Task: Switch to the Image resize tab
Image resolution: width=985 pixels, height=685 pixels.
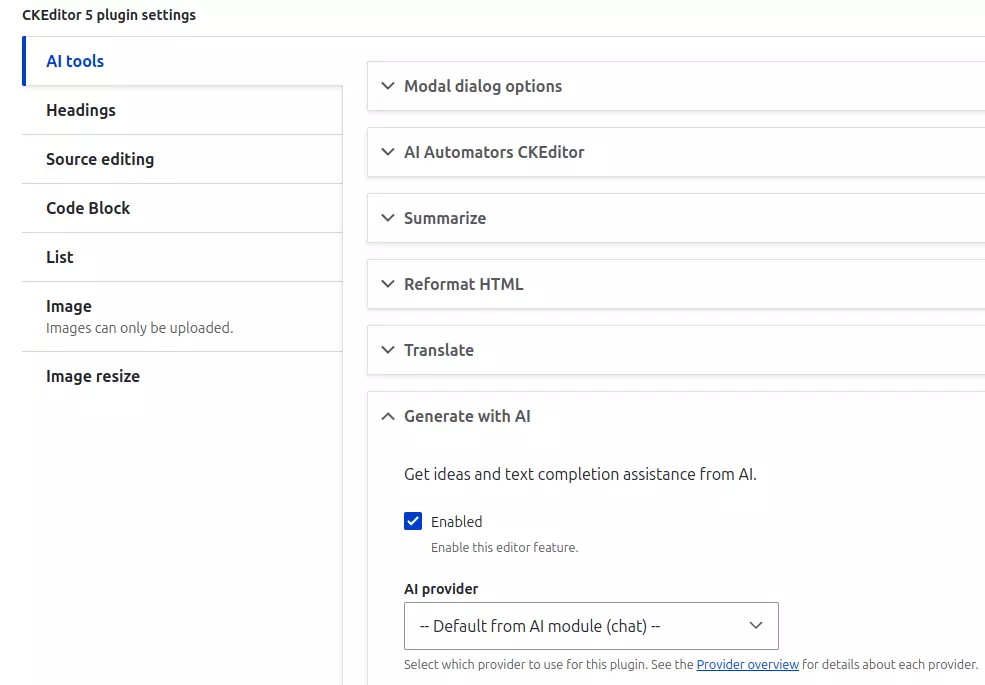Action: (x=182, y=376)
